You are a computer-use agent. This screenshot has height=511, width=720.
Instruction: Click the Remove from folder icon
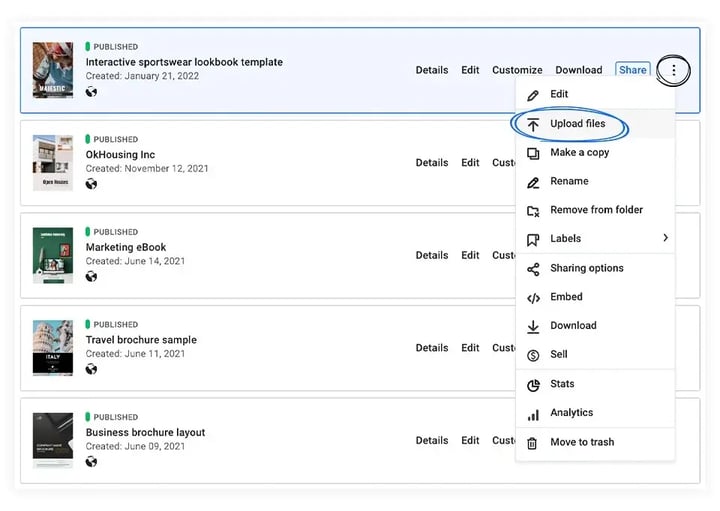(x=533, y=211)
